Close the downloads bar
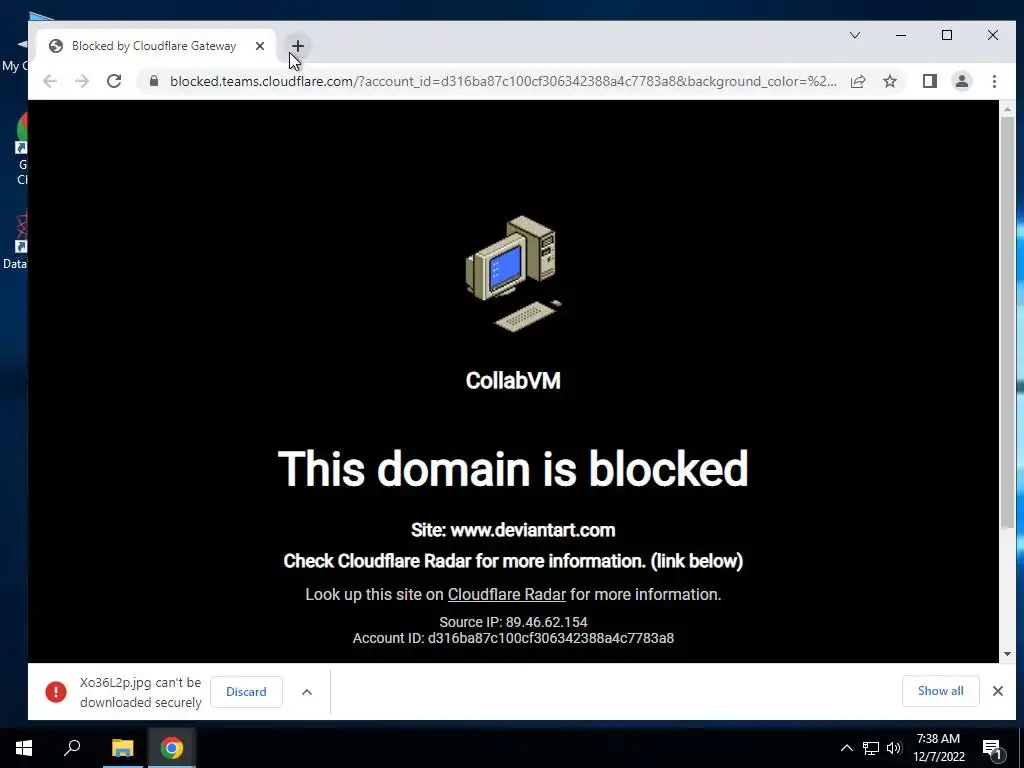The image size is (1024, 768). pyautogui.click(x=998, y=691)
